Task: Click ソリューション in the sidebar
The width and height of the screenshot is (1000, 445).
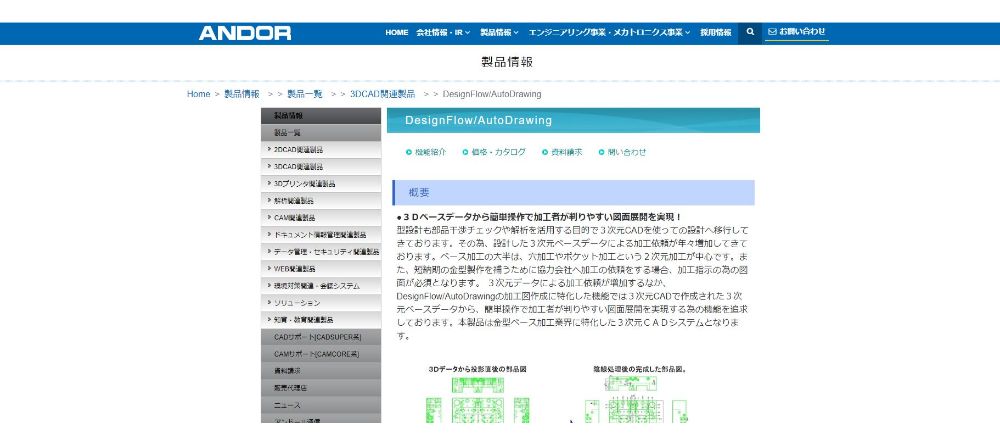Action: (x=296, y=302)
